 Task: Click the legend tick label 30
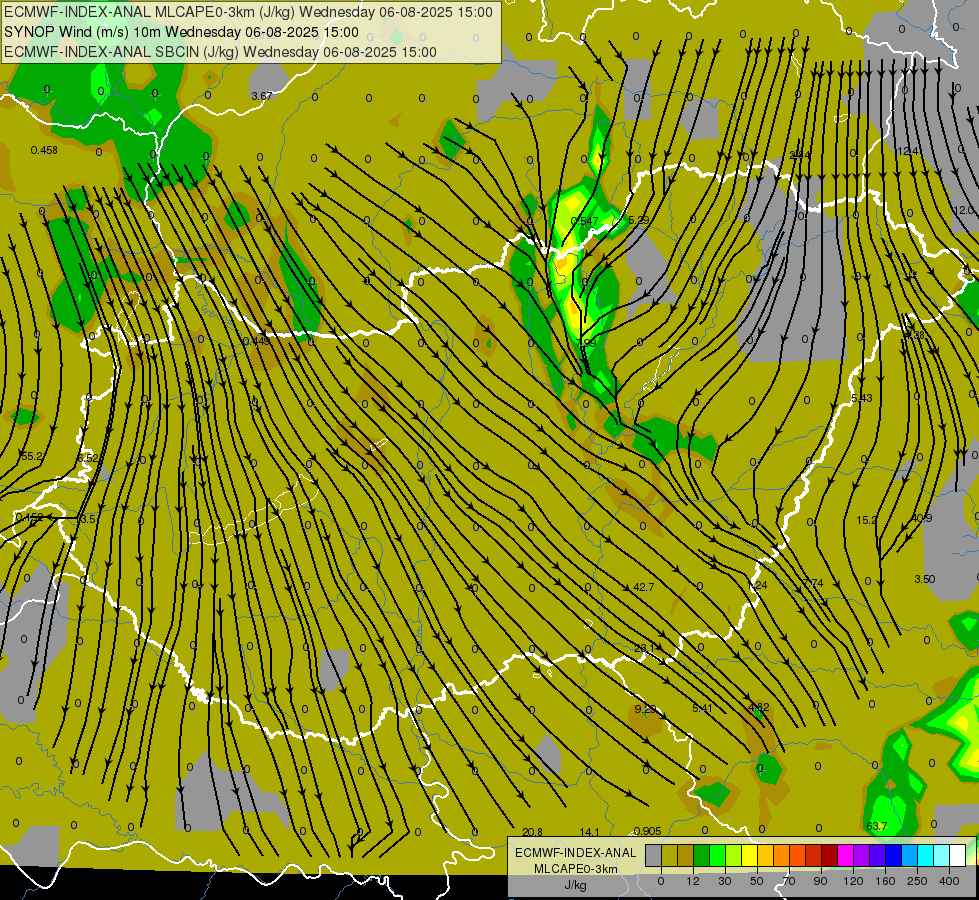[725, 881]
